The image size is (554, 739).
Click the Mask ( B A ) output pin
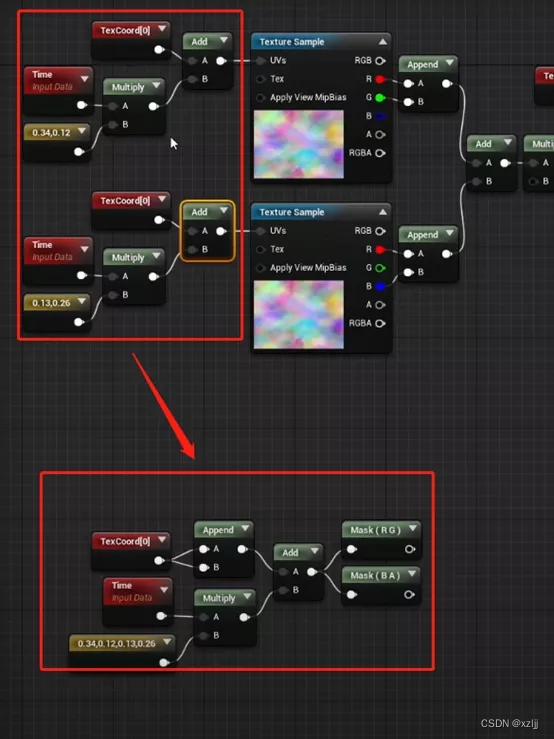pyautogui.click(x=410, y=595)
